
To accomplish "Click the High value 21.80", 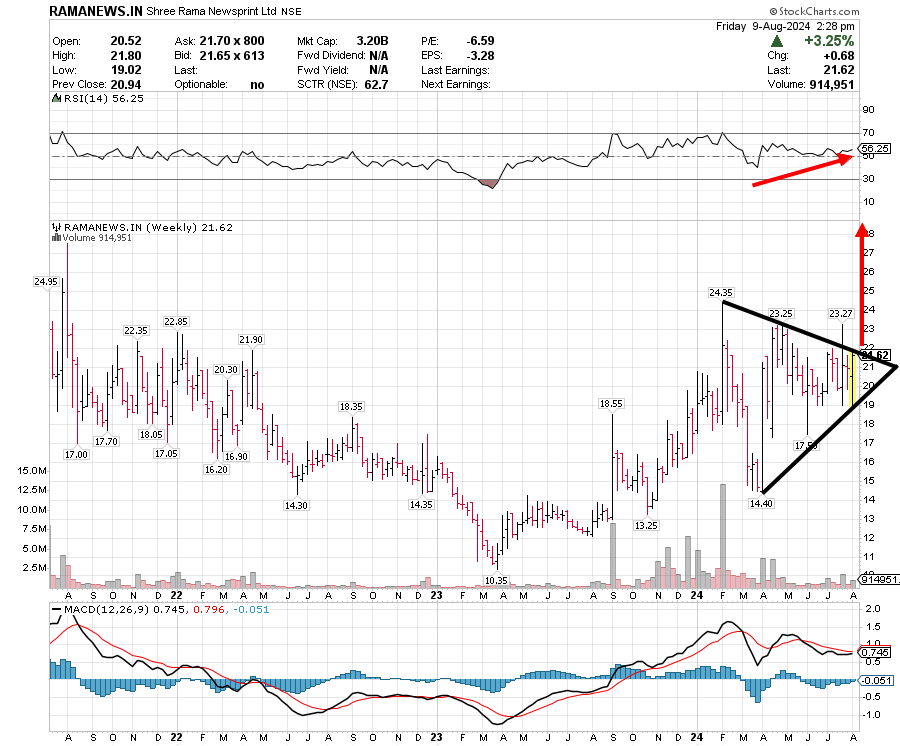I will point(126,56).
